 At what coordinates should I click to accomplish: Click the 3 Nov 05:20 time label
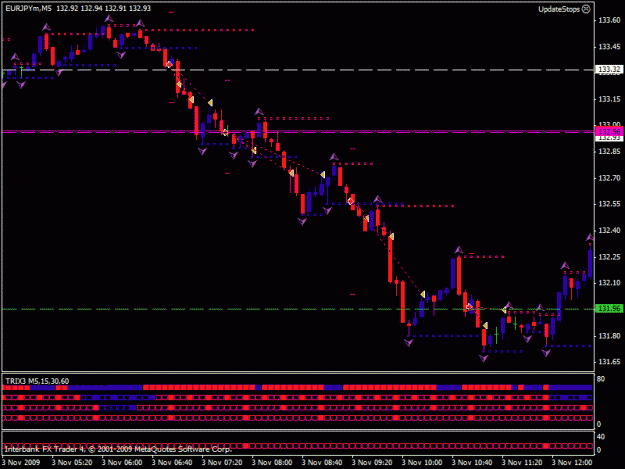tap(72, 463)
